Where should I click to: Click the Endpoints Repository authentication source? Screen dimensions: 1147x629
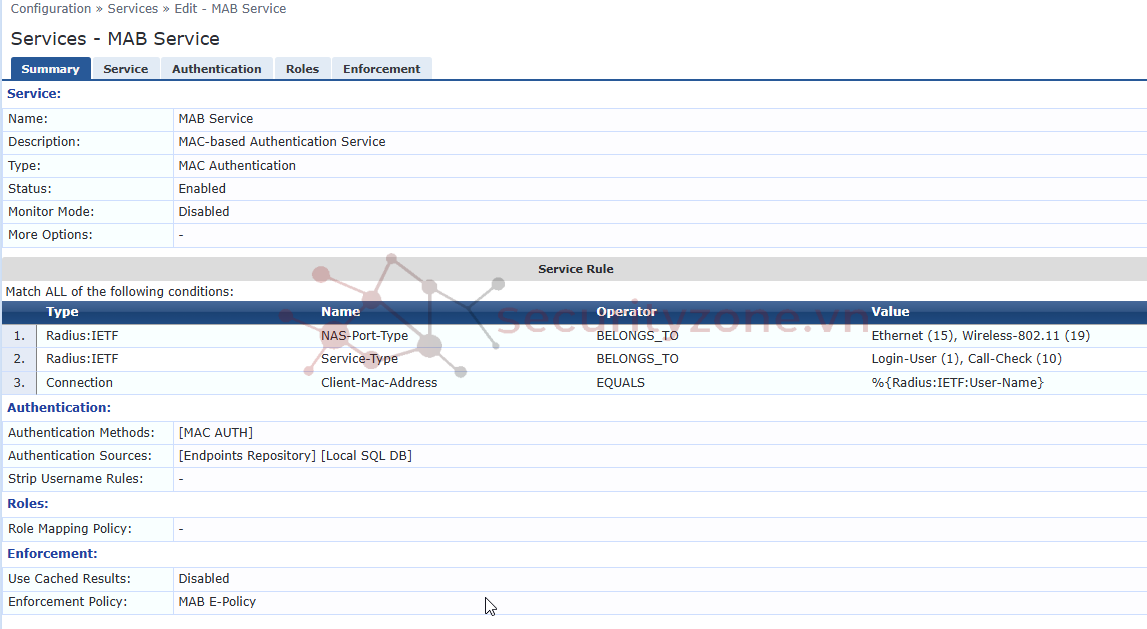247,456
